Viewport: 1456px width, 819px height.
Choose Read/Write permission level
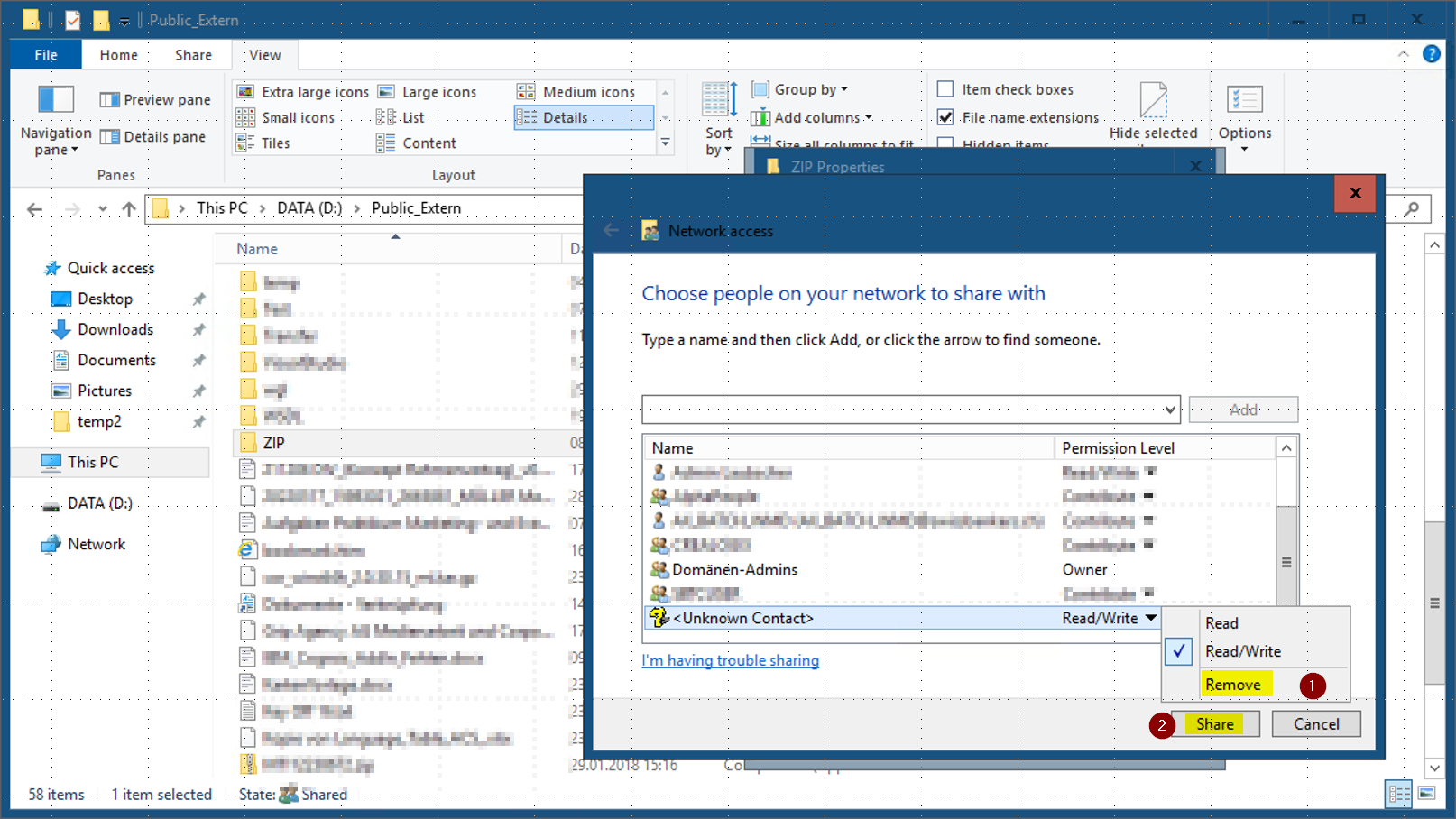(1242, 651)
